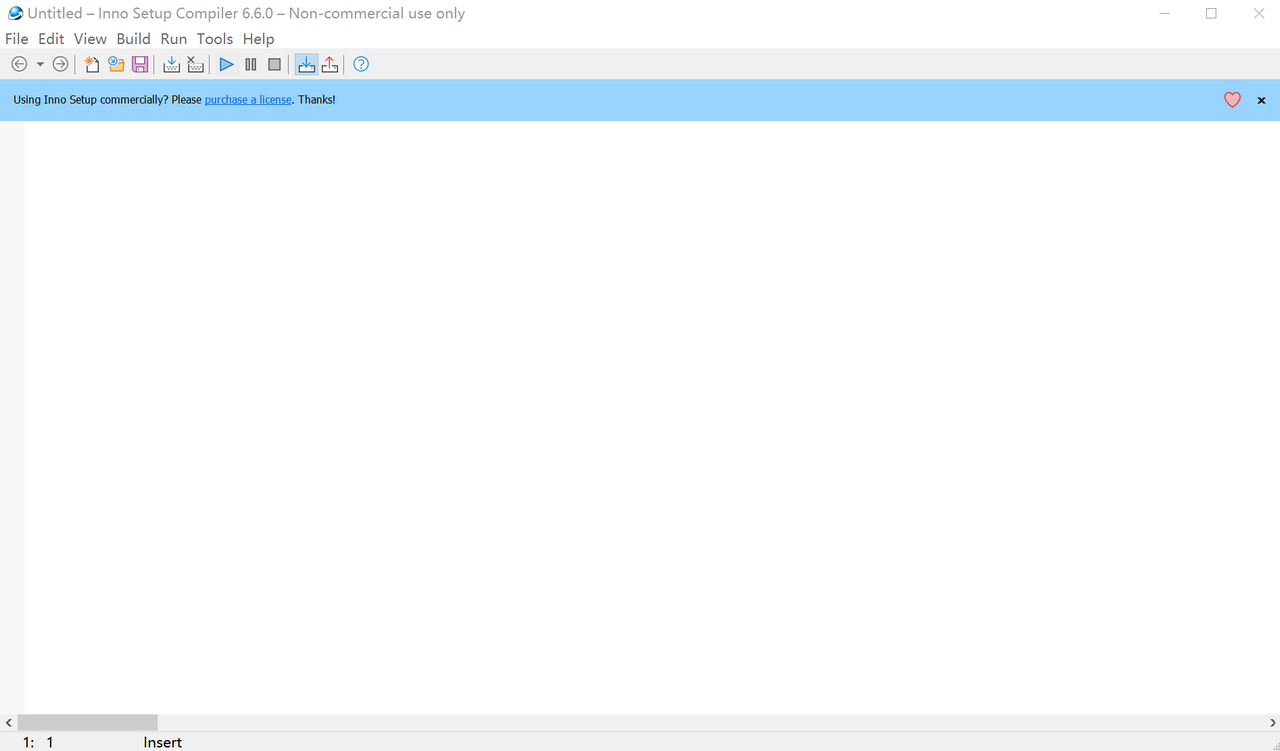1280x751 pixels.
Task: Follow the purchase a license link
Action: coord(248,99)
